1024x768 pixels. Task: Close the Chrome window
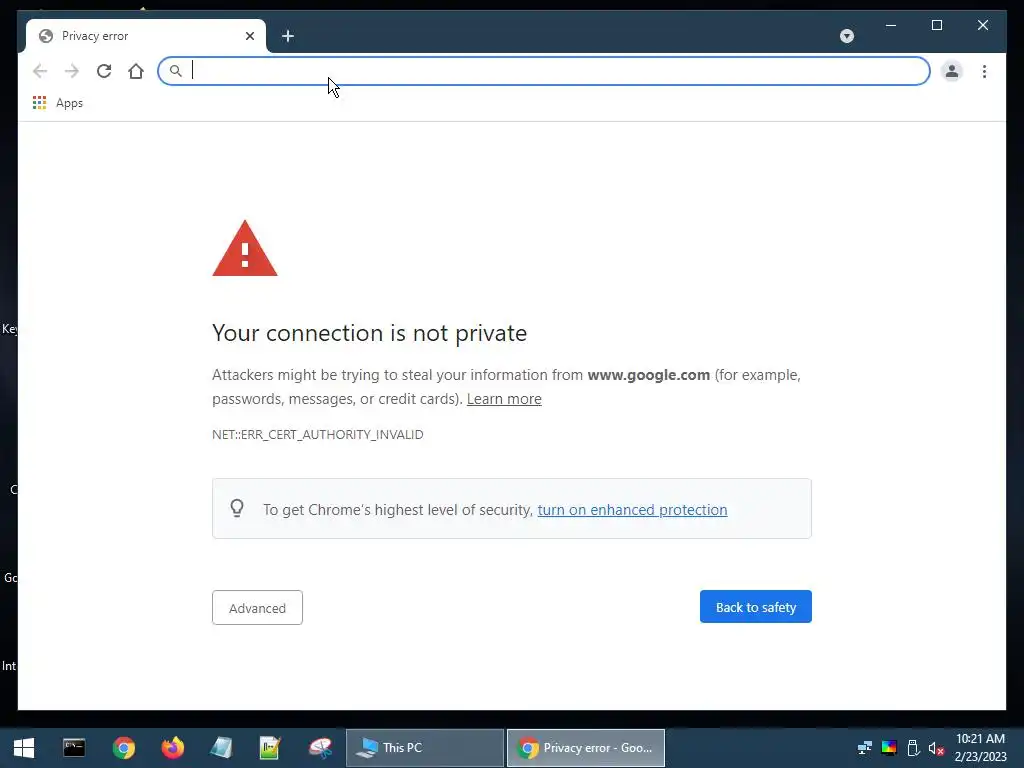pos(983,25)
